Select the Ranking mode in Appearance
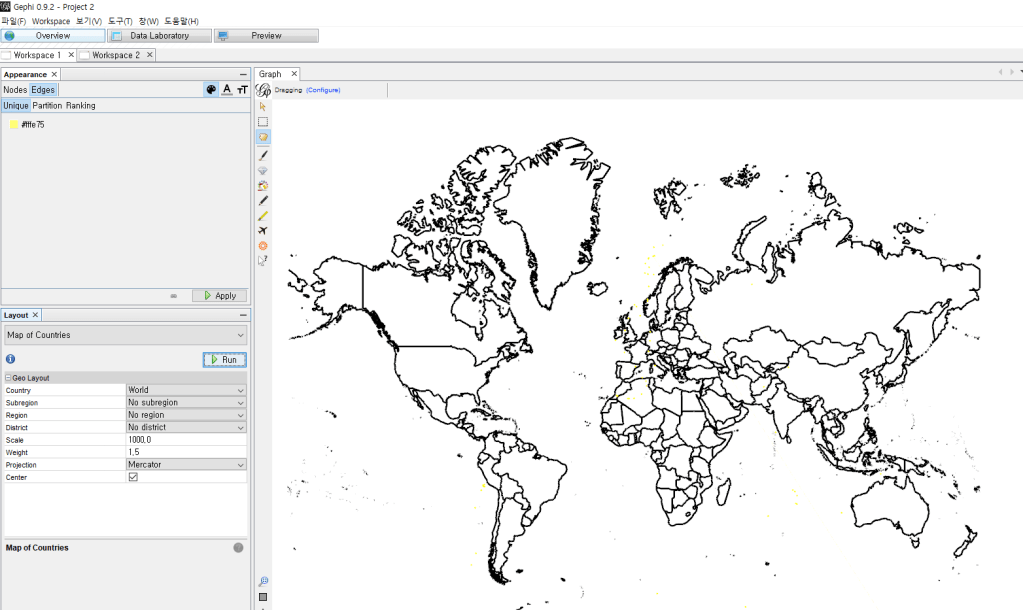1023x610 pixels. [81, 105]
